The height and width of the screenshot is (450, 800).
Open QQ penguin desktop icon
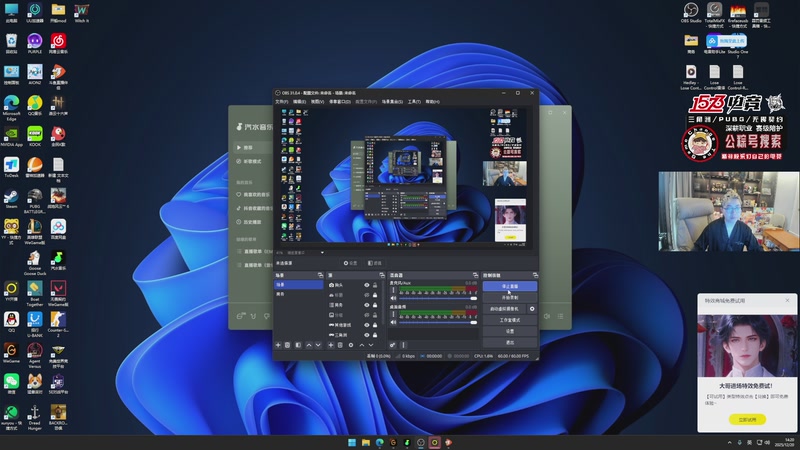point(11,322)
